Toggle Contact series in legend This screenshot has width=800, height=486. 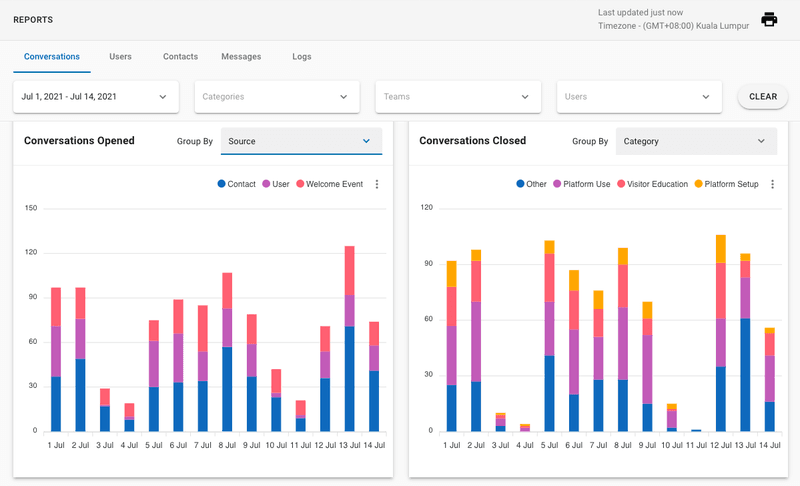click(x=236, y=184)
